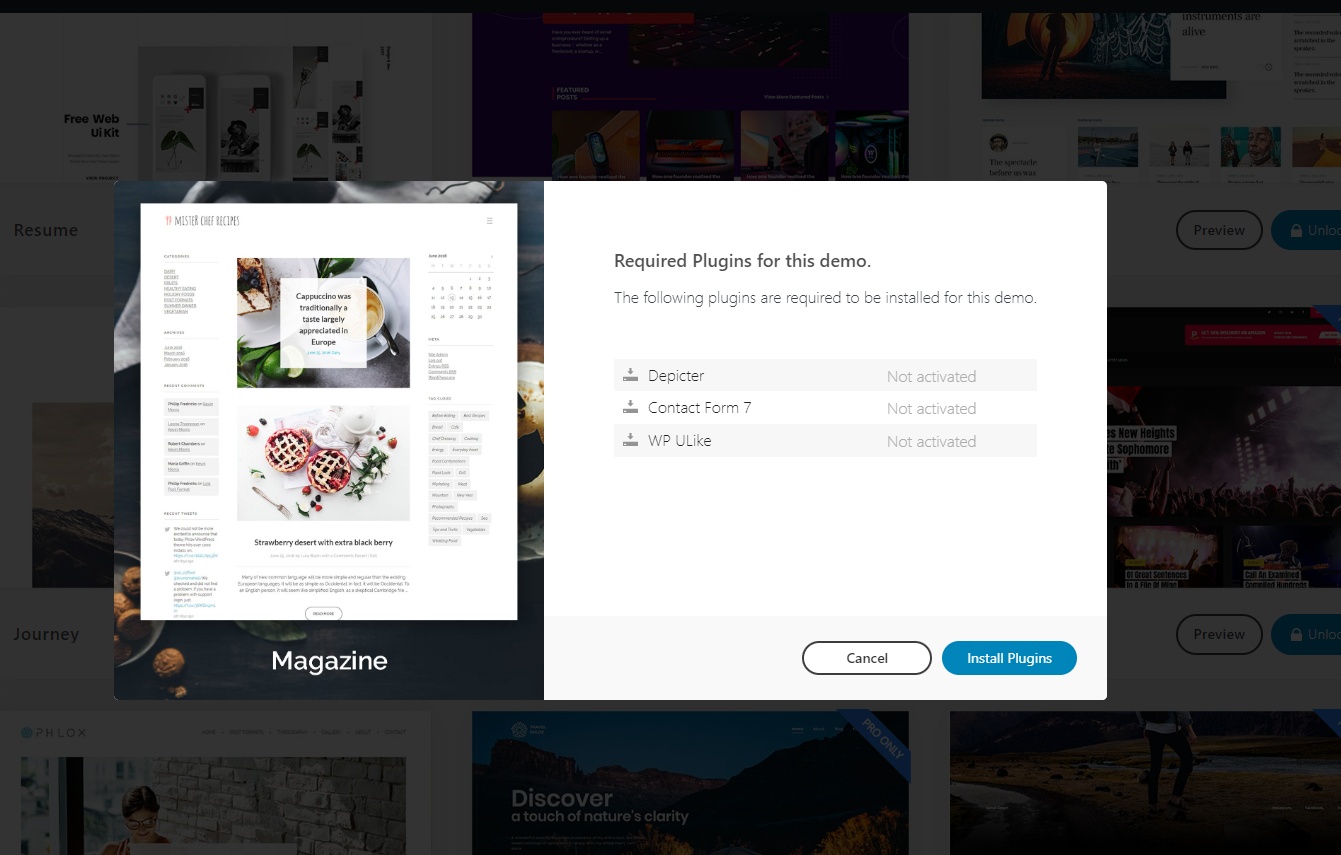The width and height of the screenshot is (1341, 855).
Task: Click the Resume demo title in the background
Action: click(46, 230)
